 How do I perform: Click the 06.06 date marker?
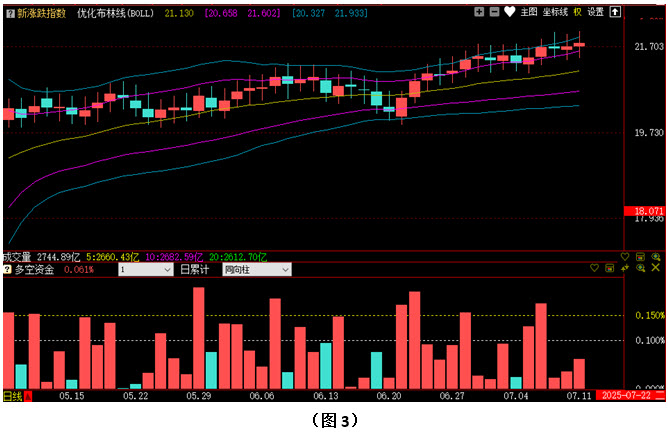coord(262,396)
